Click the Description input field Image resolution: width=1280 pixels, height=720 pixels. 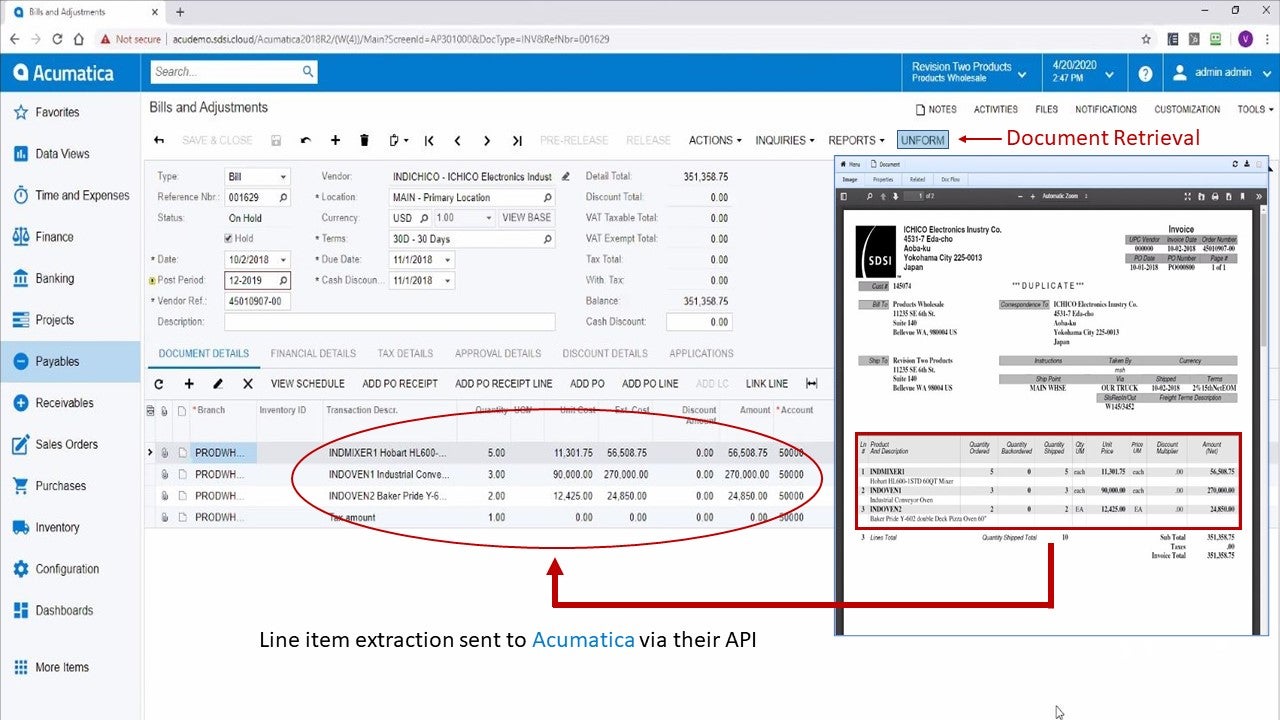389,322
